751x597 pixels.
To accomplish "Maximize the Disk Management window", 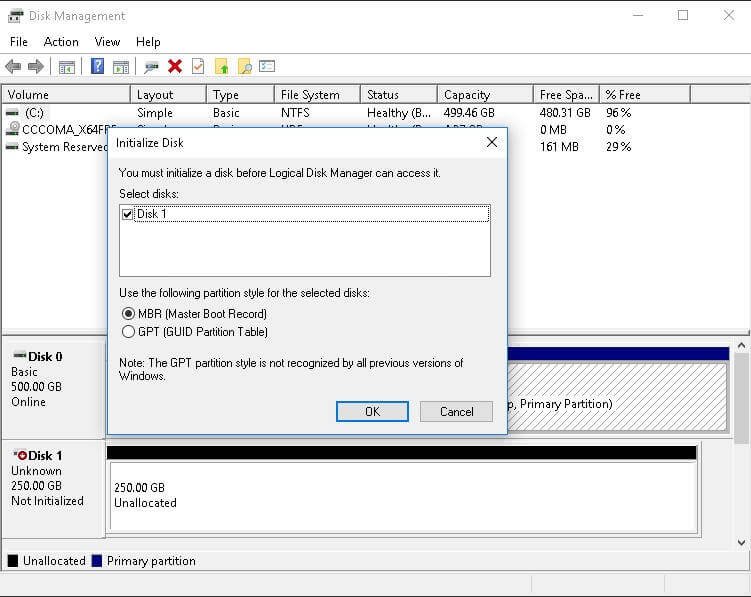I will click(x=683, y=15).
